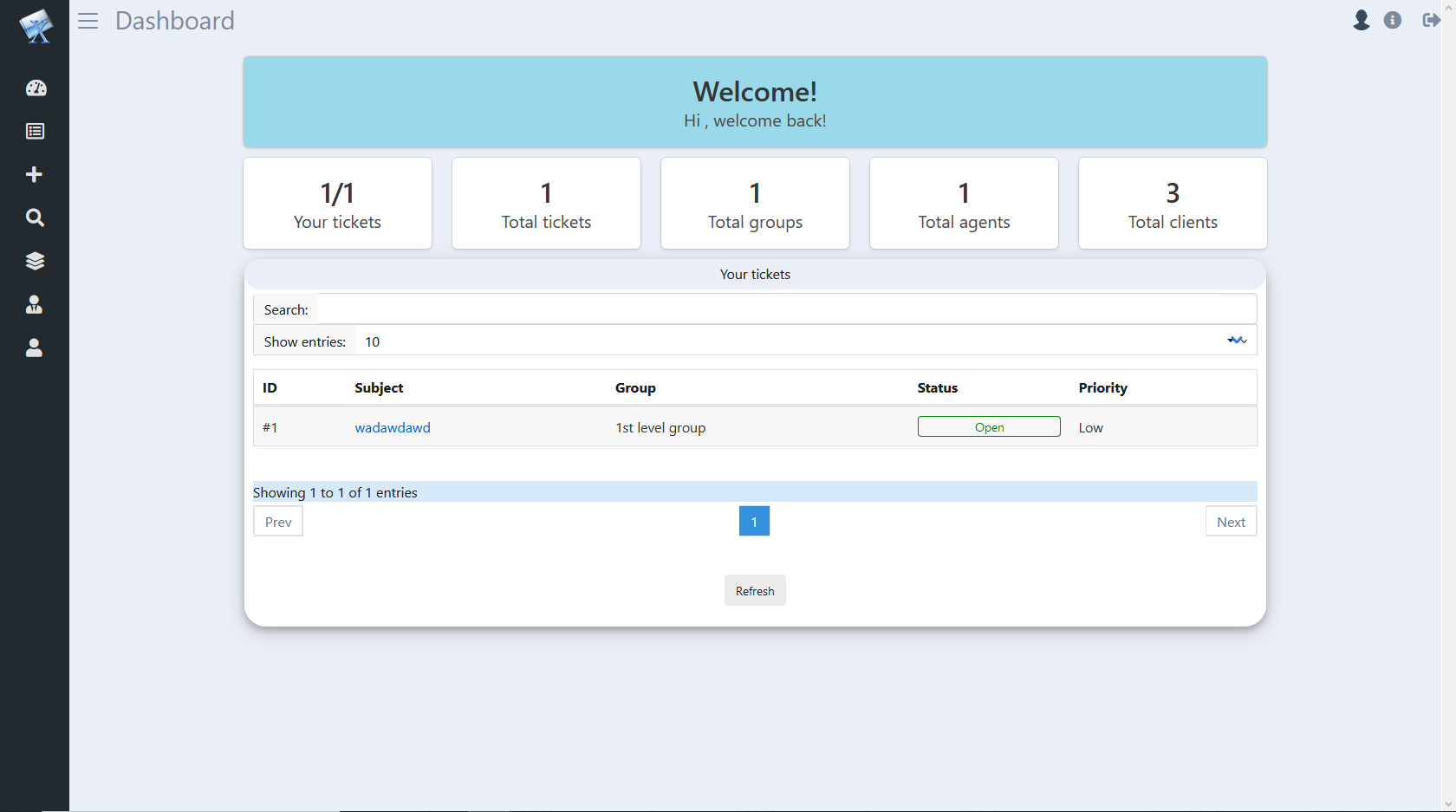Image resolution: width=1456 pixels, height=812 pixels.
Task: Sort table by Subject column header
Action: (379, 387)
